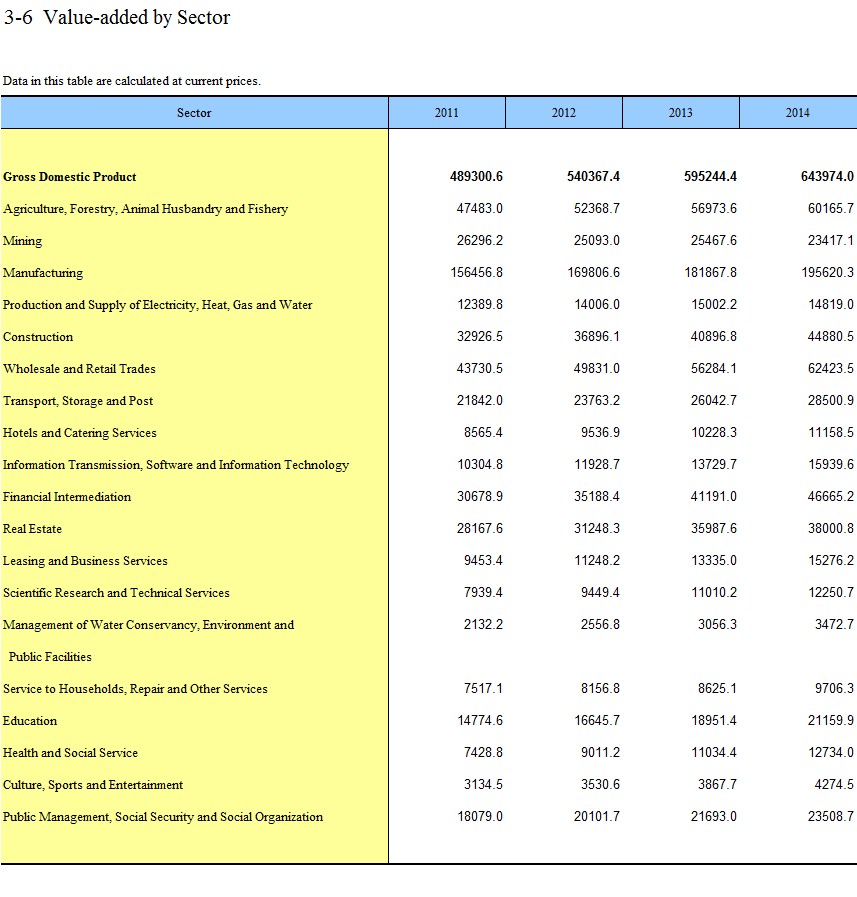Image resolution: width=857 pixels, height=897 pixels.
Task: Click the 2013 column header
Action: pos(680,113)
